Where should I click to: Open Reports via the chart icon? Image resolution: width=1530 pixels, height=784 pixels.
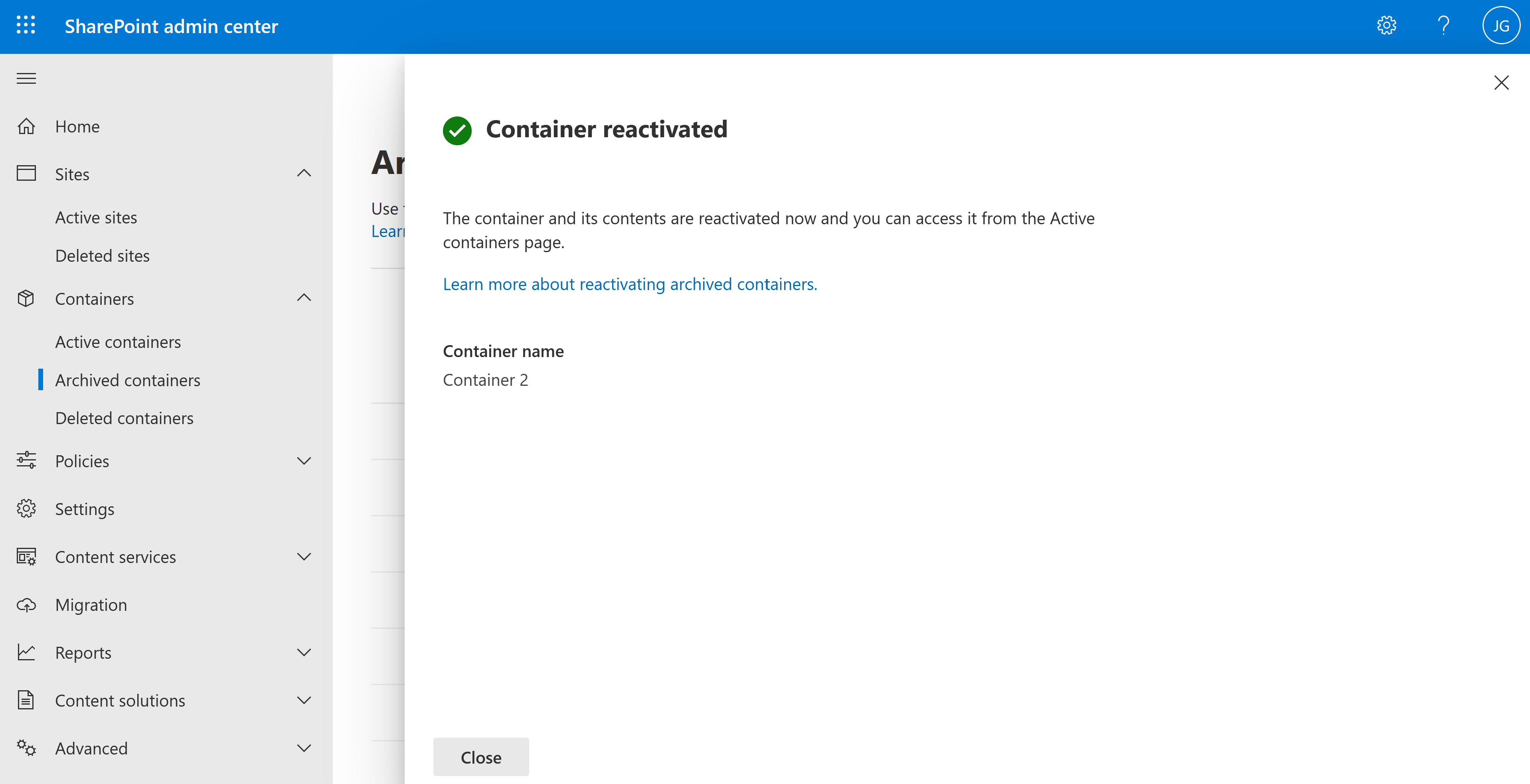tap(26, 652)
